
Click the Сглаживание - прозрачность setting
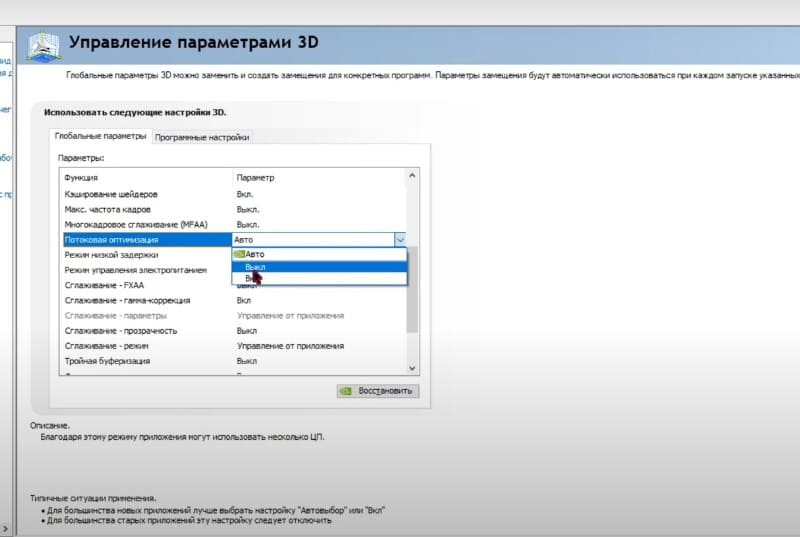tap(121, 330)
